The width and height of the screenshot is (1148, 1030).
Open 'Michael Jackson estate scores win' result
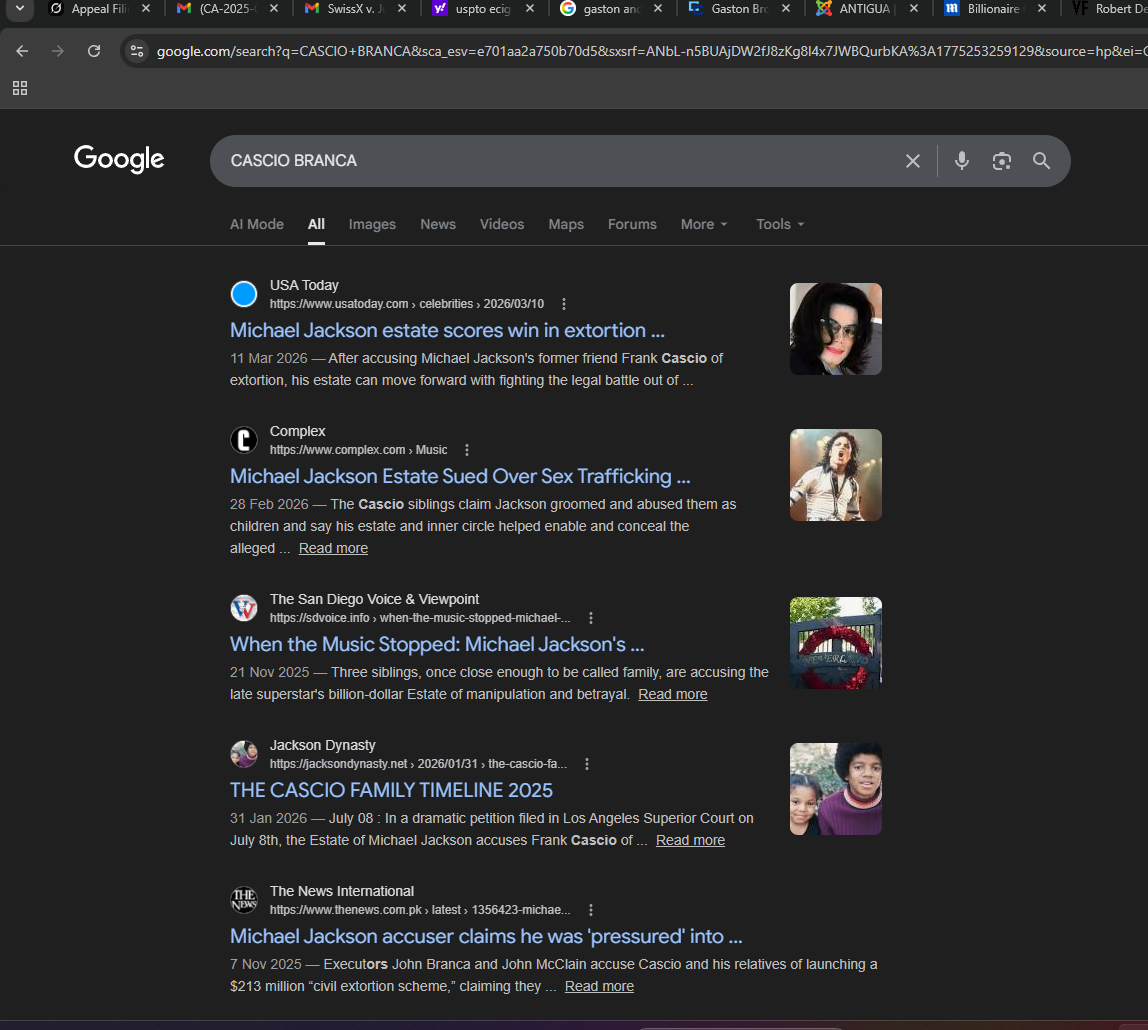coord(447,330)
